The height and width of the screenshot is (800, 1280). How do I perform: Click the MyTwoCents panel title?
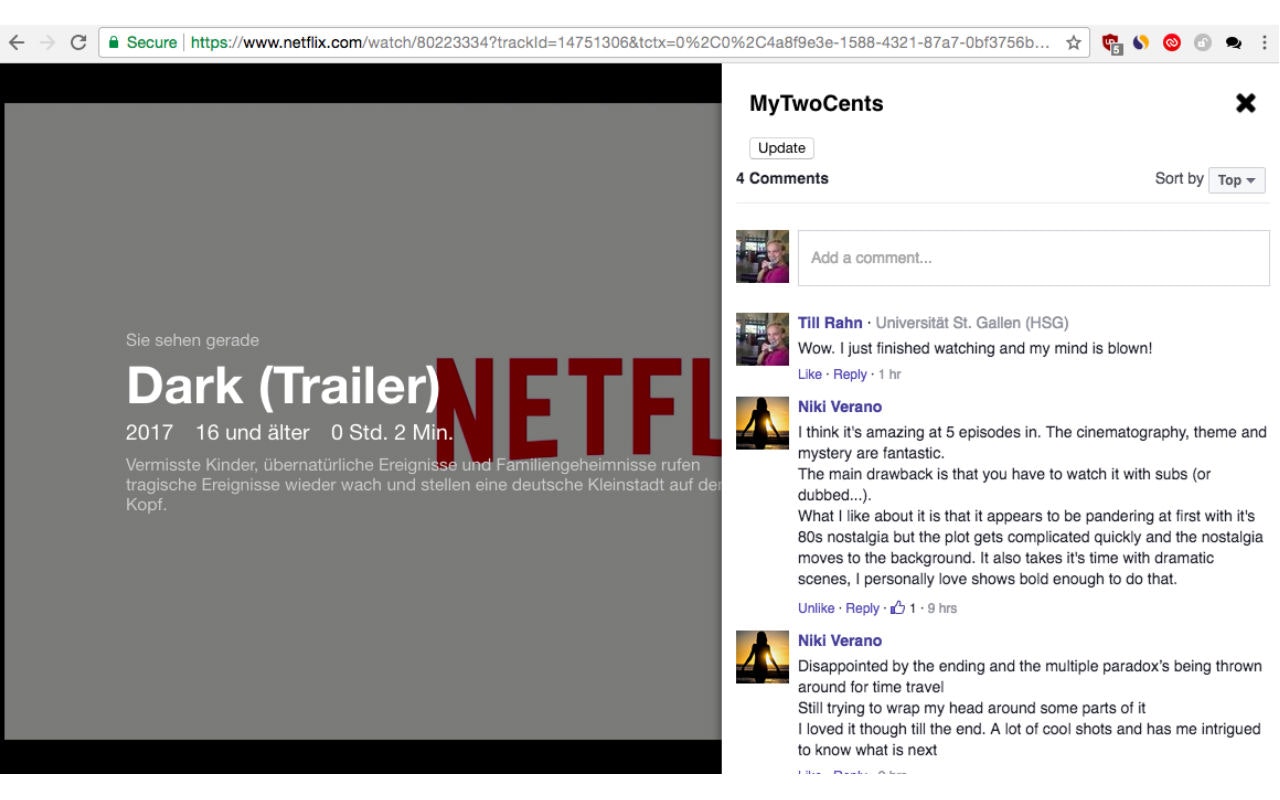click(x=816, y=103)
